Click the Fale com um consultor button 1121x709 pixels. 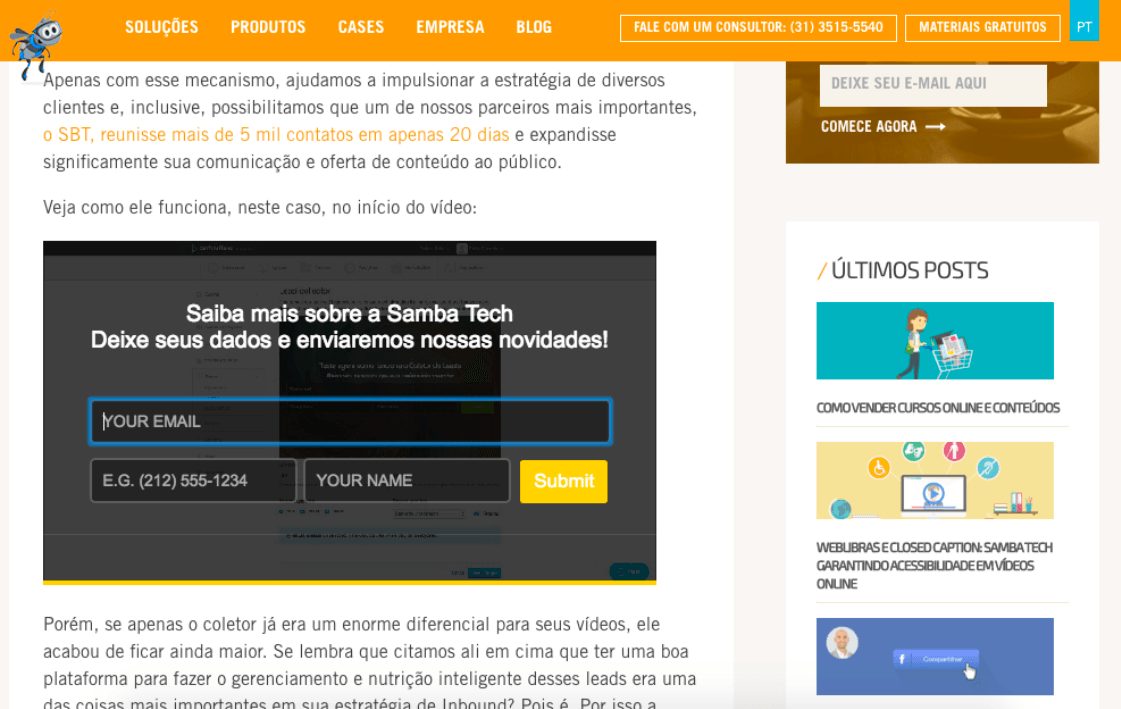759,28
